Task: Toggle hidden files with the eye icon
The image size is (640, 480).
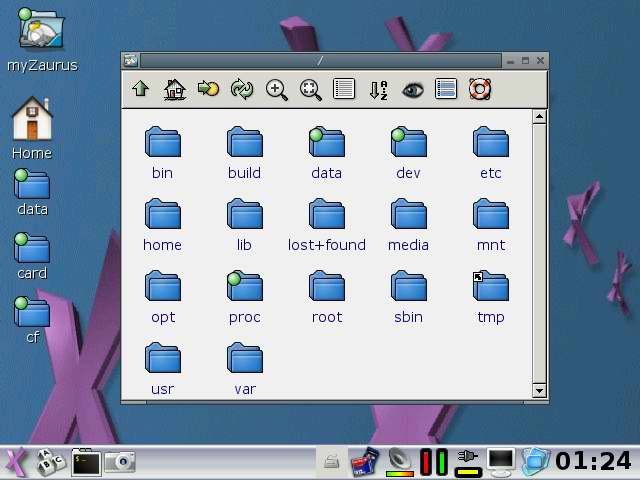Action: click(x=412, y=89)
